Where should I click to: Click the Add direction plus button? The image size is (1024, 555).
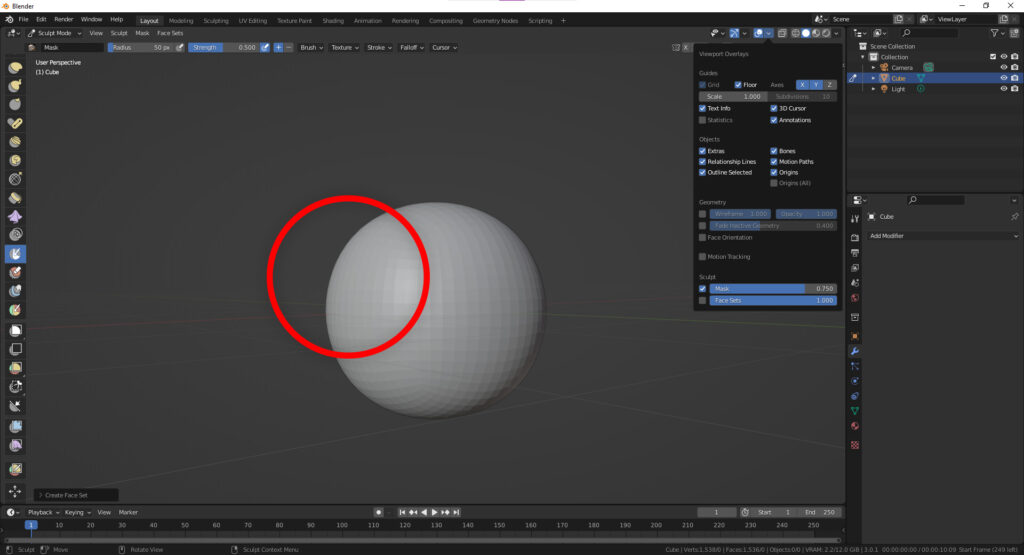pos(278,47)
